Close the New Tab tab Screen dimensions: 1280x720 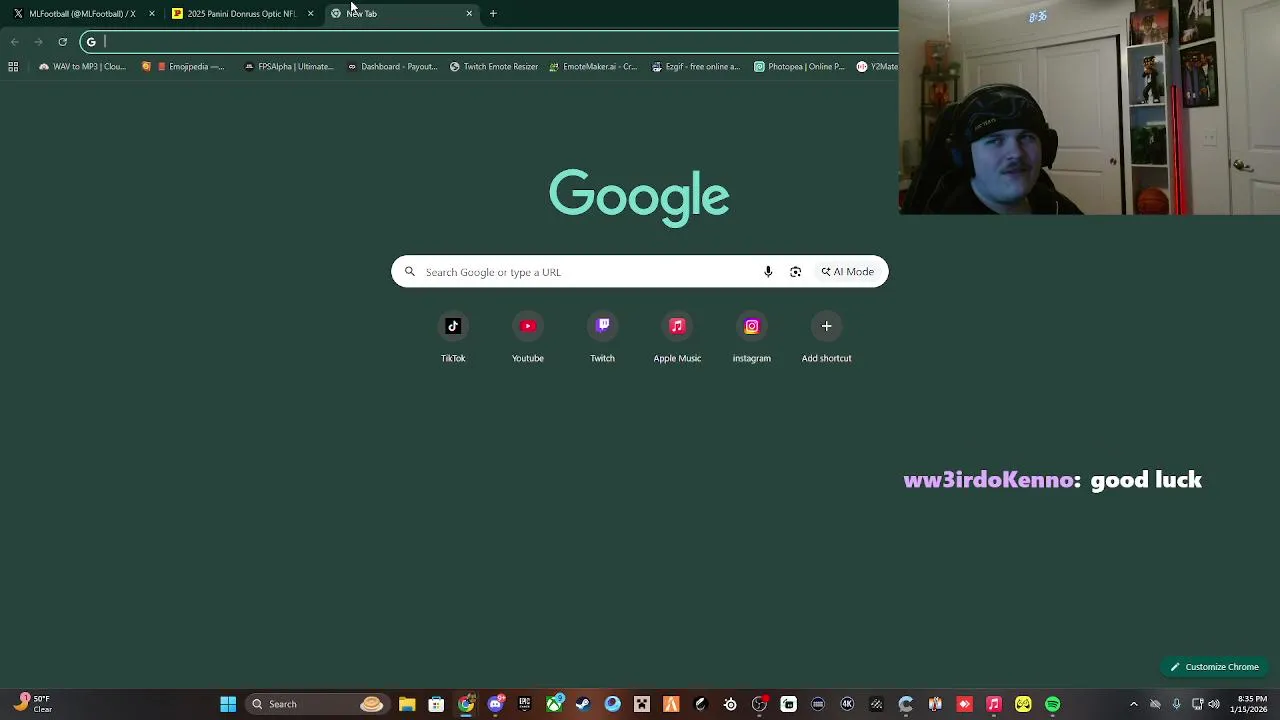[469, 13]
